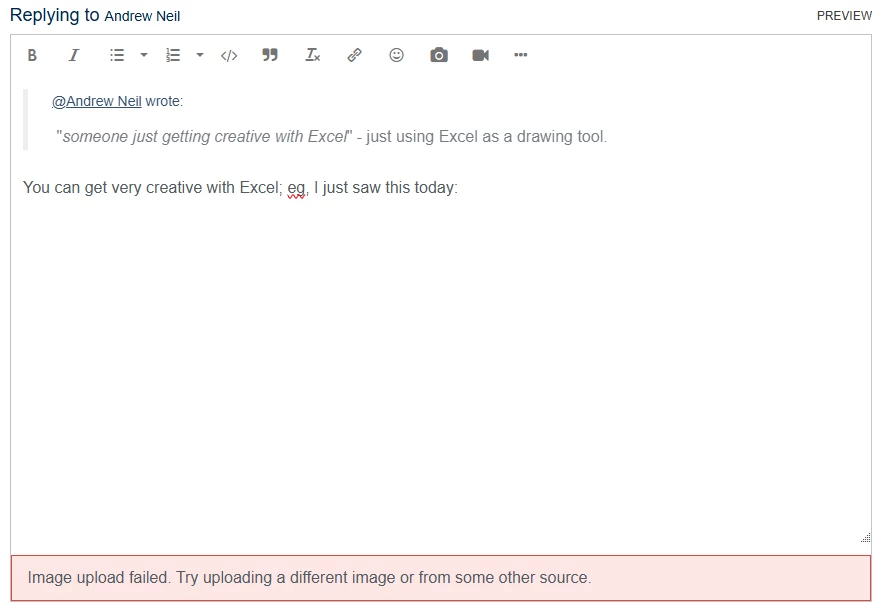Toggle bold formatting
This screenshot has width=890, height=614.
(x=32, y=55)
